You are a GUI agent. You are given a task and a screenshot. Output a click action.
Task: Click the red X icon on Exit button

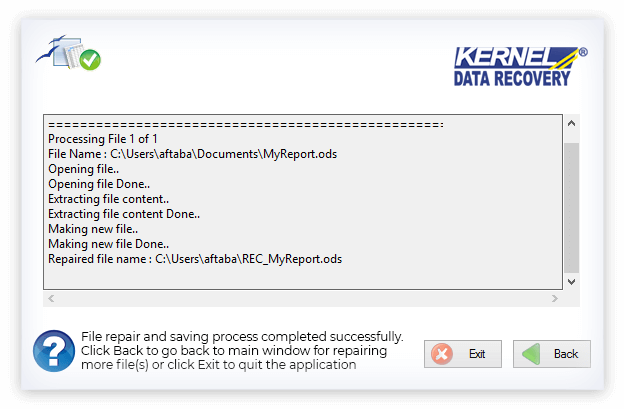pos(442,354)
